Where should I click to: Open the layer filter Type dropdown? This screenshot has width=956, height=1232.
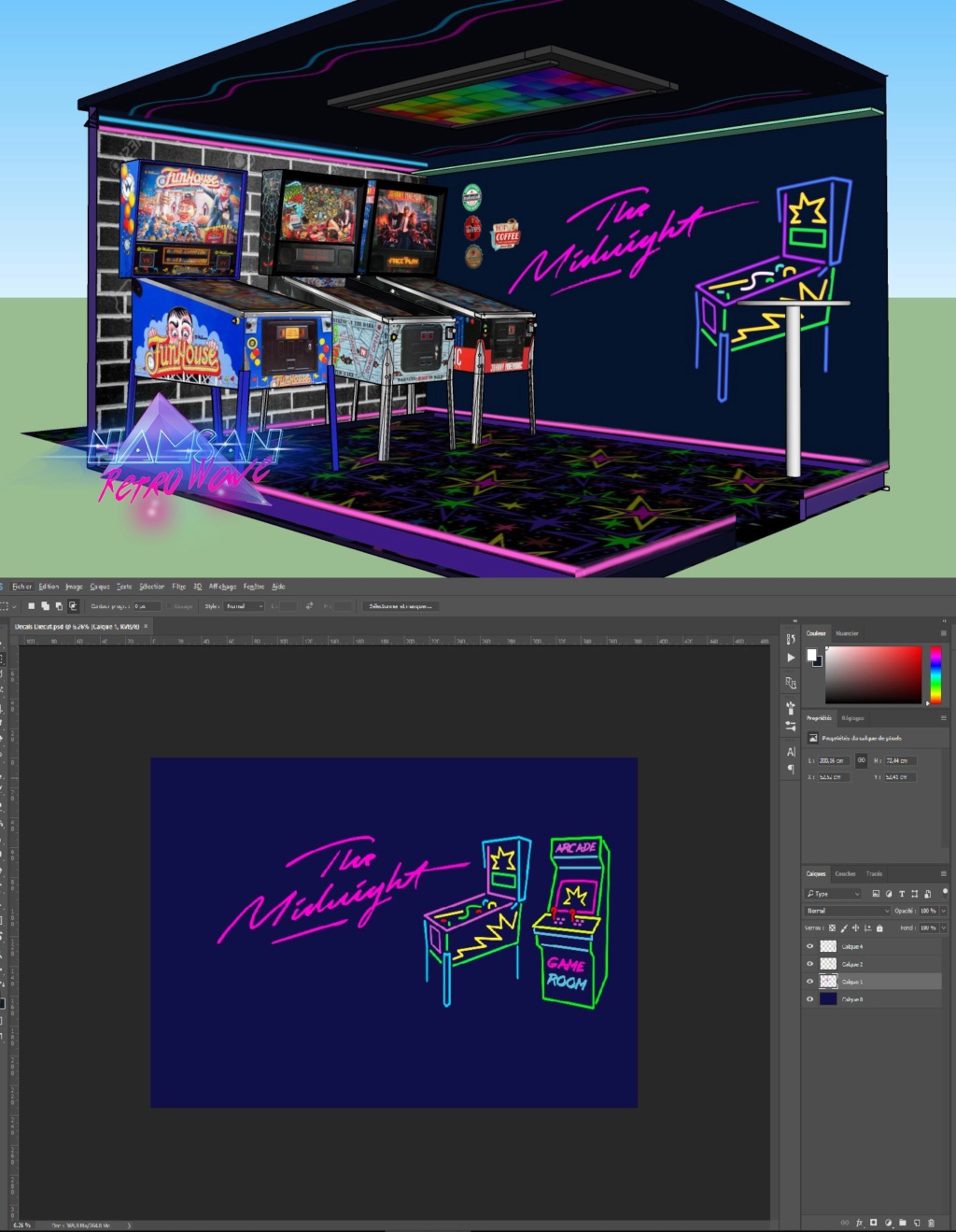[x=834, y=894]
